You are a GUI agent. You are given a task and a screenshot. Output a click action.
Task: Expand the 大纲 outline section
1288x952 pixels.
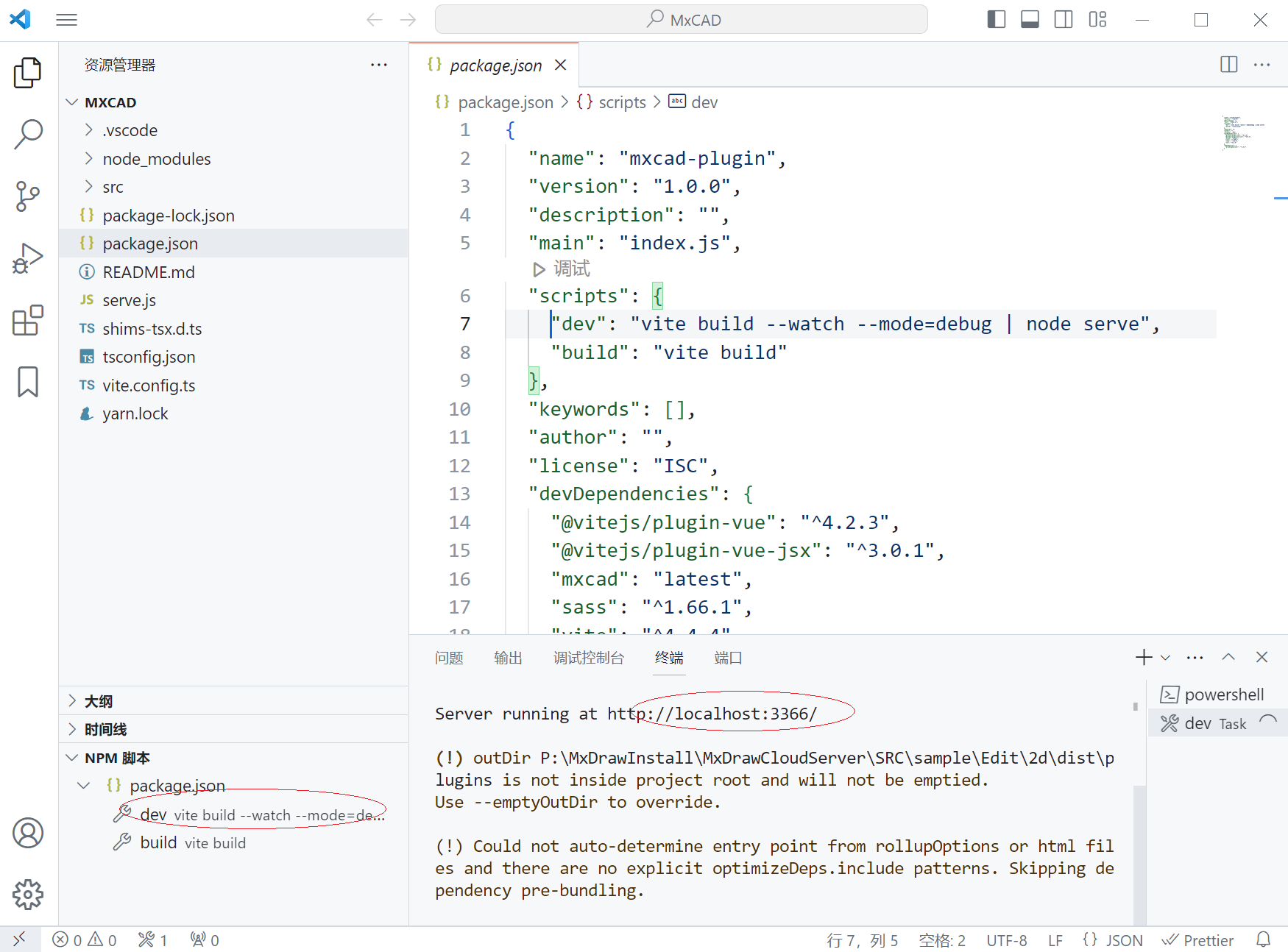click(233, 701)
